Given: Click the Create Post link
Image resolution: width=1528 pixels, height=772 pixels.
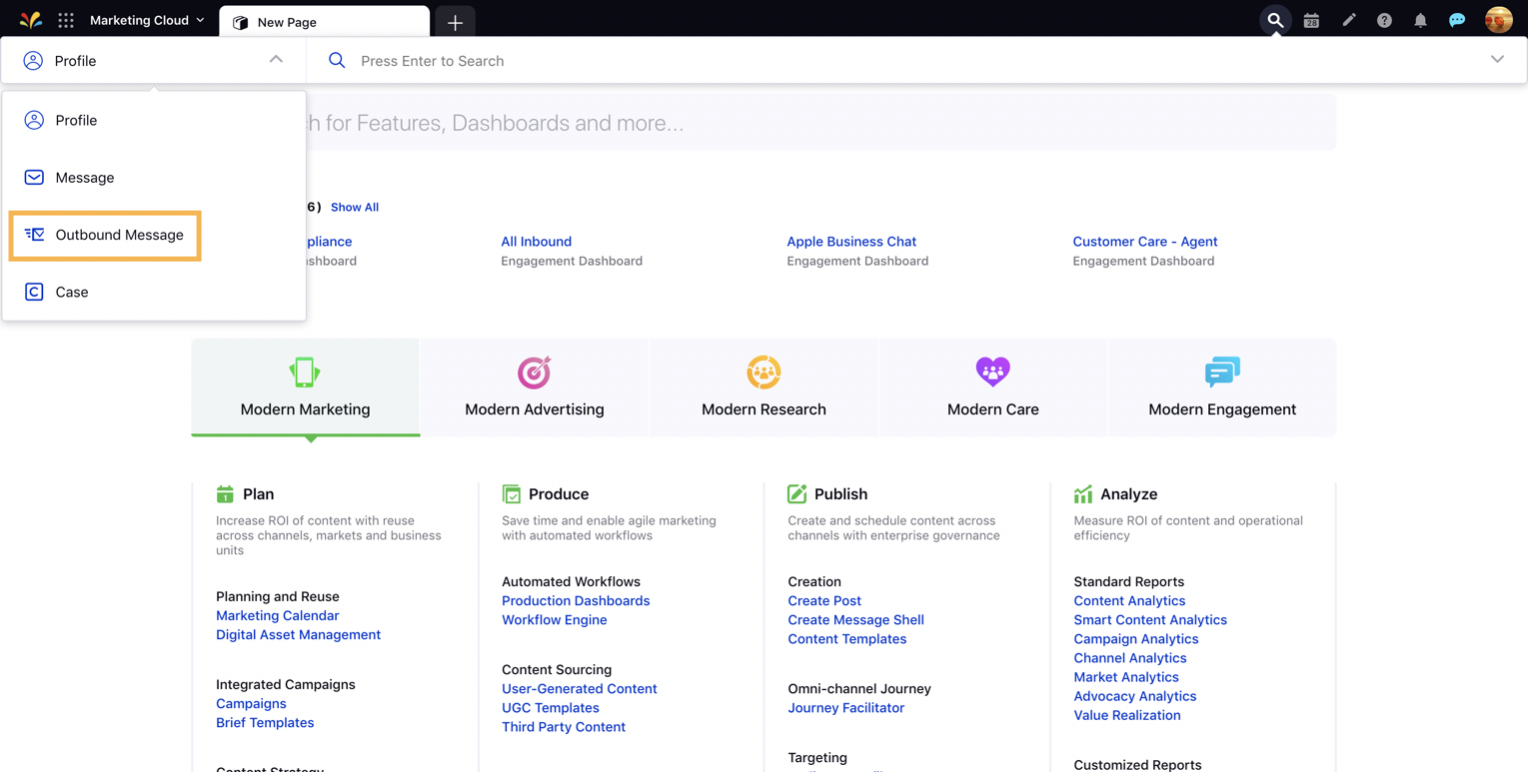Looking at the screenshot, I should click(x=824, y=601).
